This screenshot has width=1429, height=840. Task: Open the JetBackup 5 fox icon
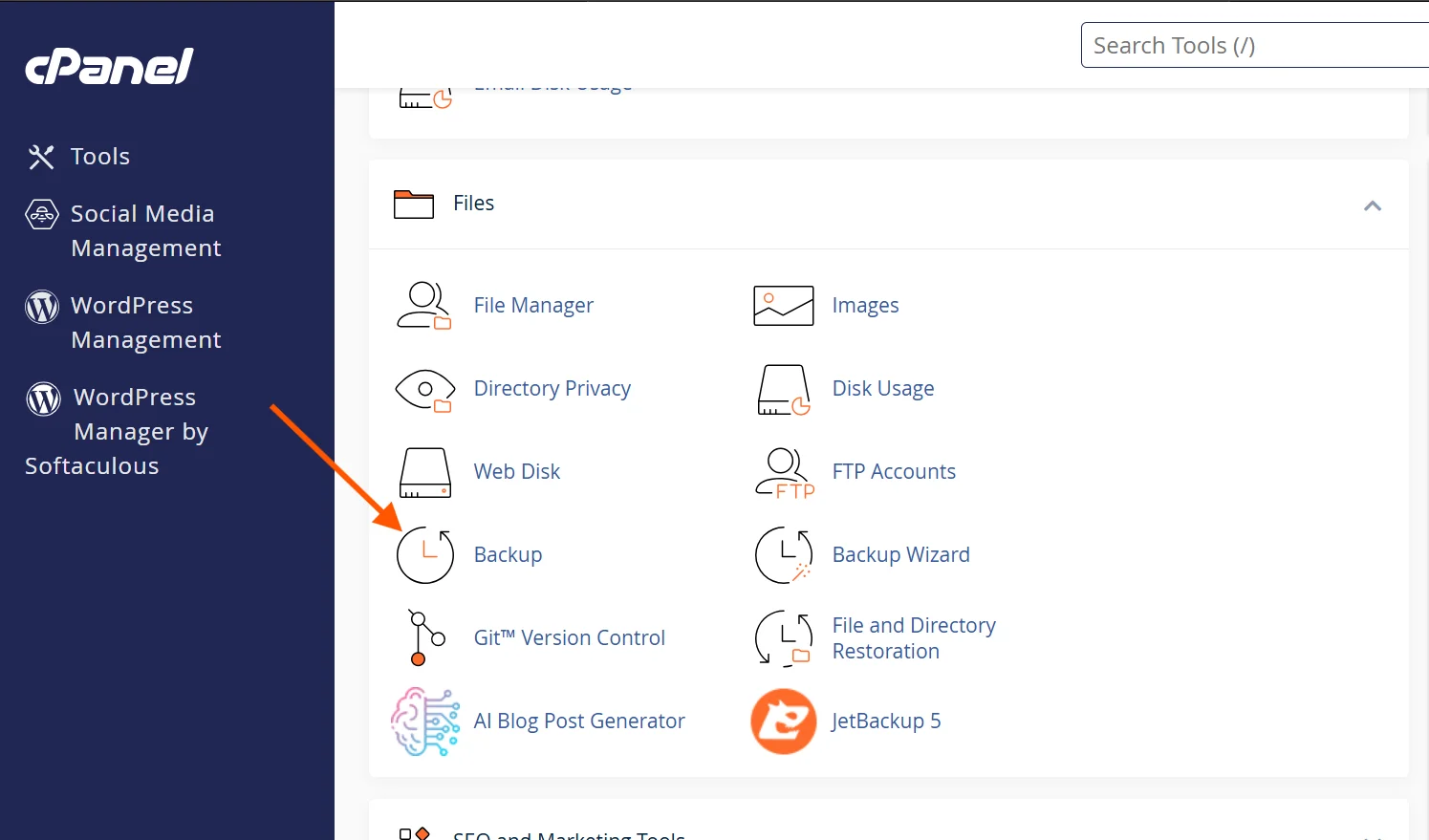click(x=782, y=722)
